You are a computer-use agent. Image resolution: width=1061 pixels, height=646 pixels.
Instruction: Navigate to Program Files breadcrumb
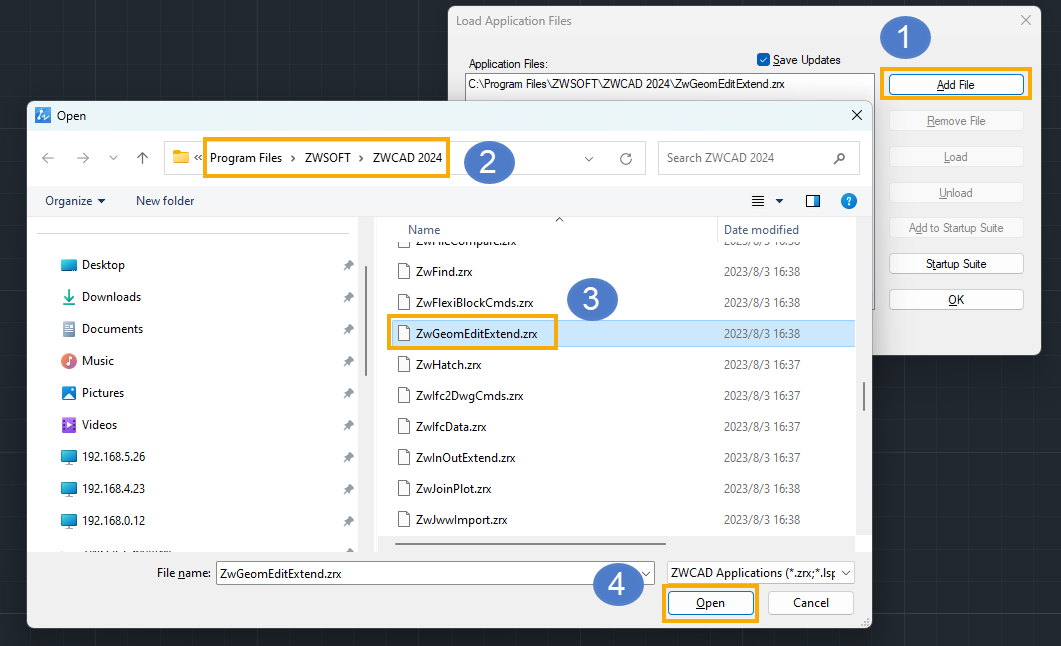click(246, 158)
